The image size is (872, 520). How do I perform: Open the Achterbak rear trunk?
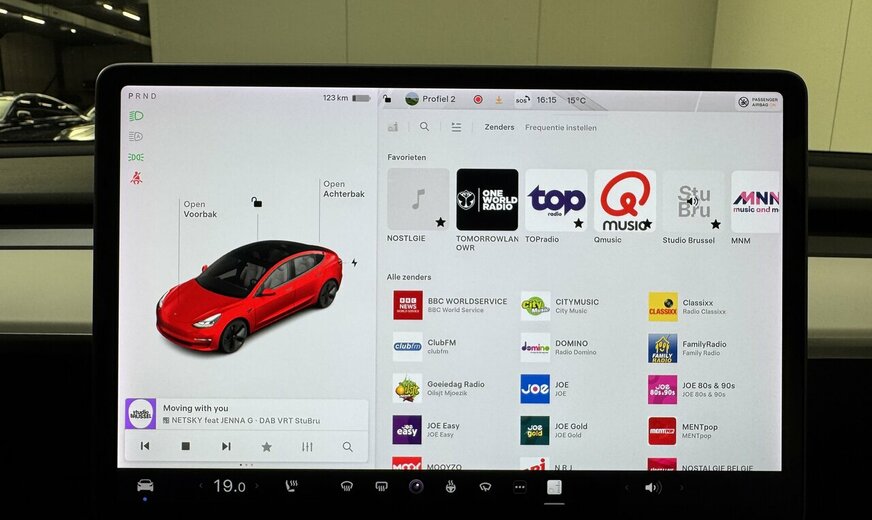[343, 189]
